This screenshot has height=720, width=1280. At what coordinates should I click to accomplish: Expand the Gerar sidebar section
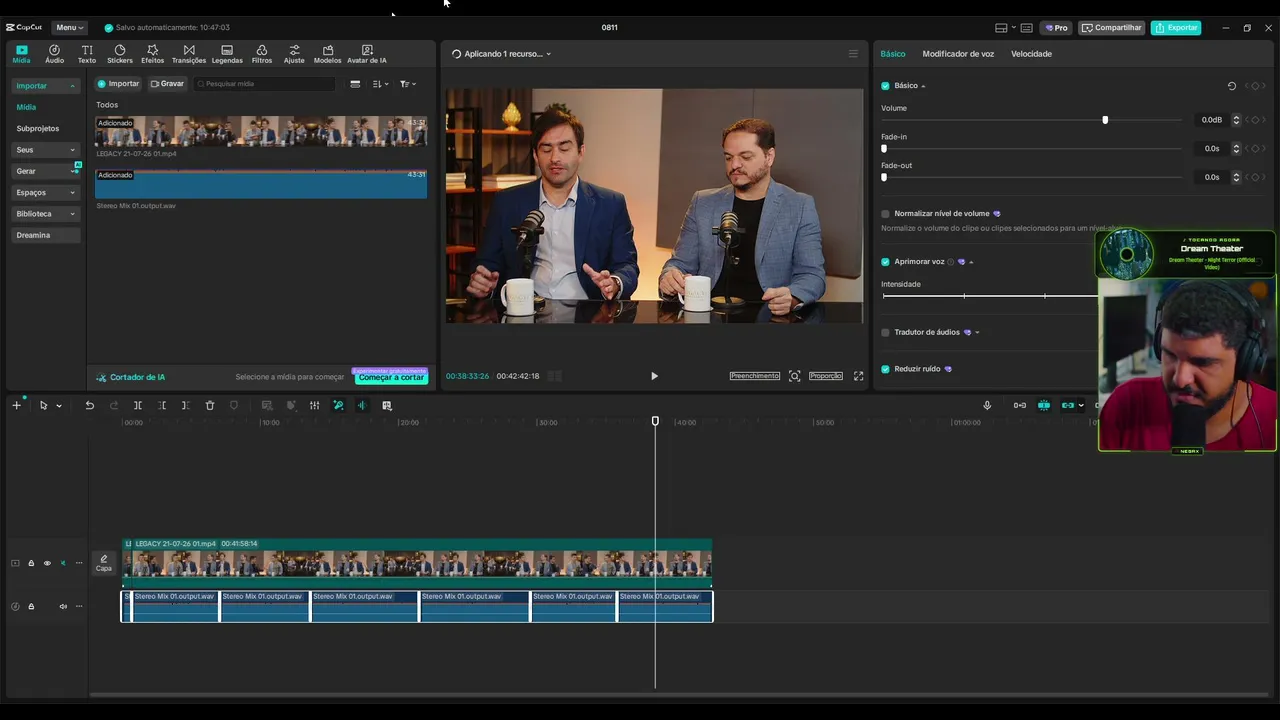tap(45, 171)
